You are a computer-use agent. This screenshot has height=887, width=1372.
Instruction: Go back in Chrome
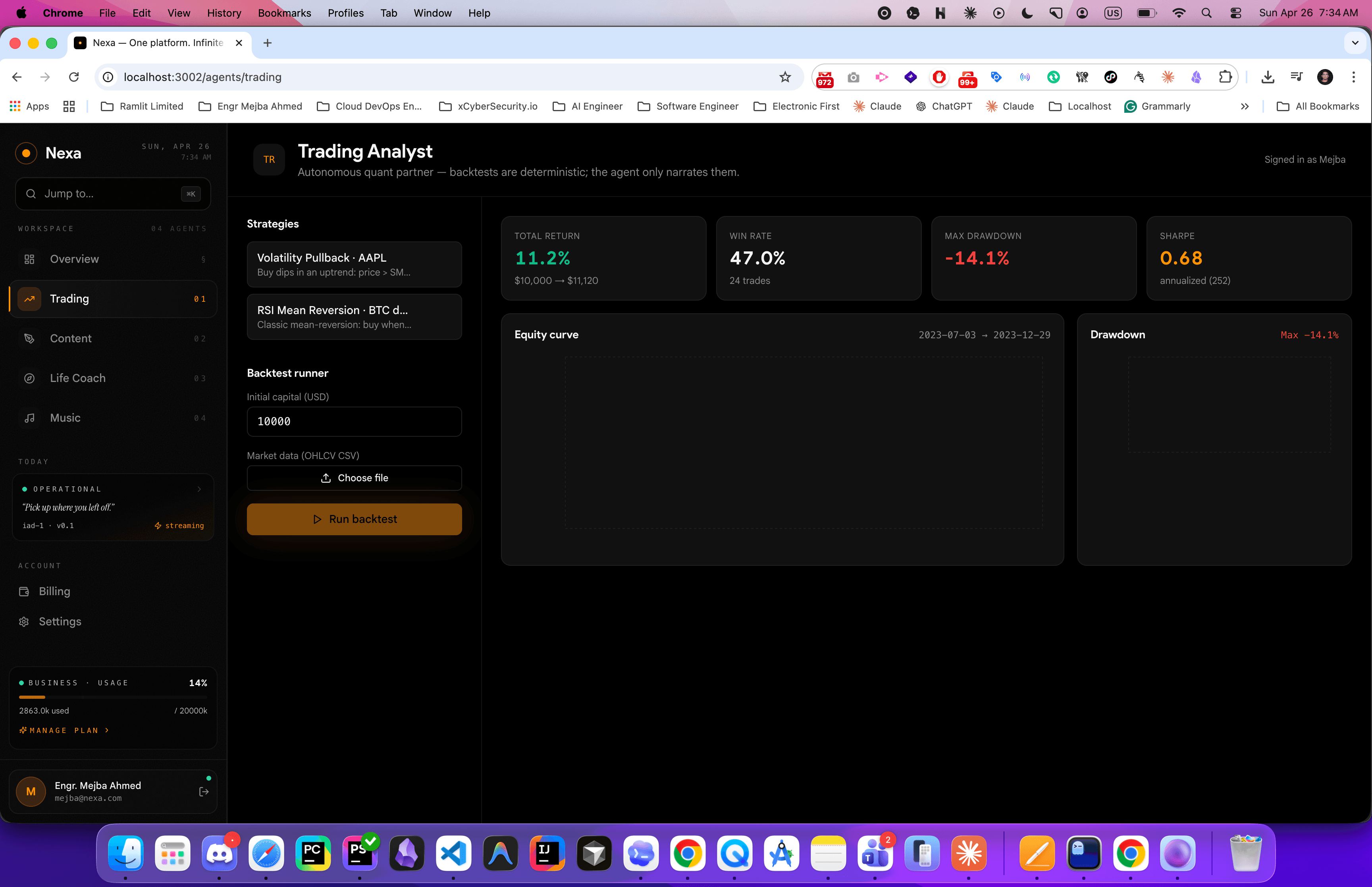click(17, 77)
